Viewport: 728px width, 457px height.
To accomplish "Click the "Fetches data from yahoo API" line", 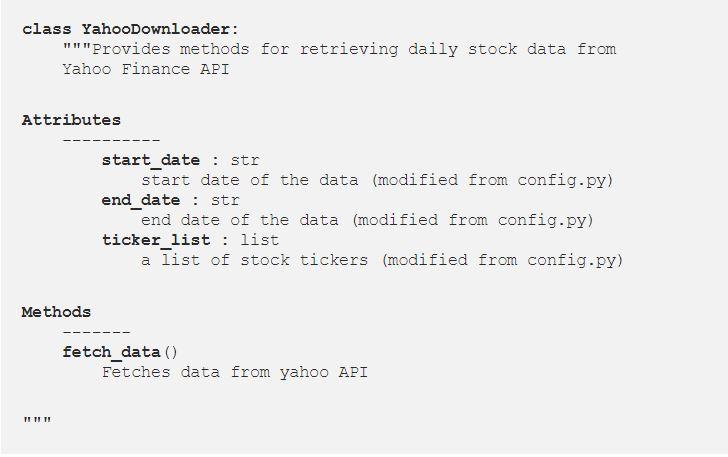I will (235, 372).
